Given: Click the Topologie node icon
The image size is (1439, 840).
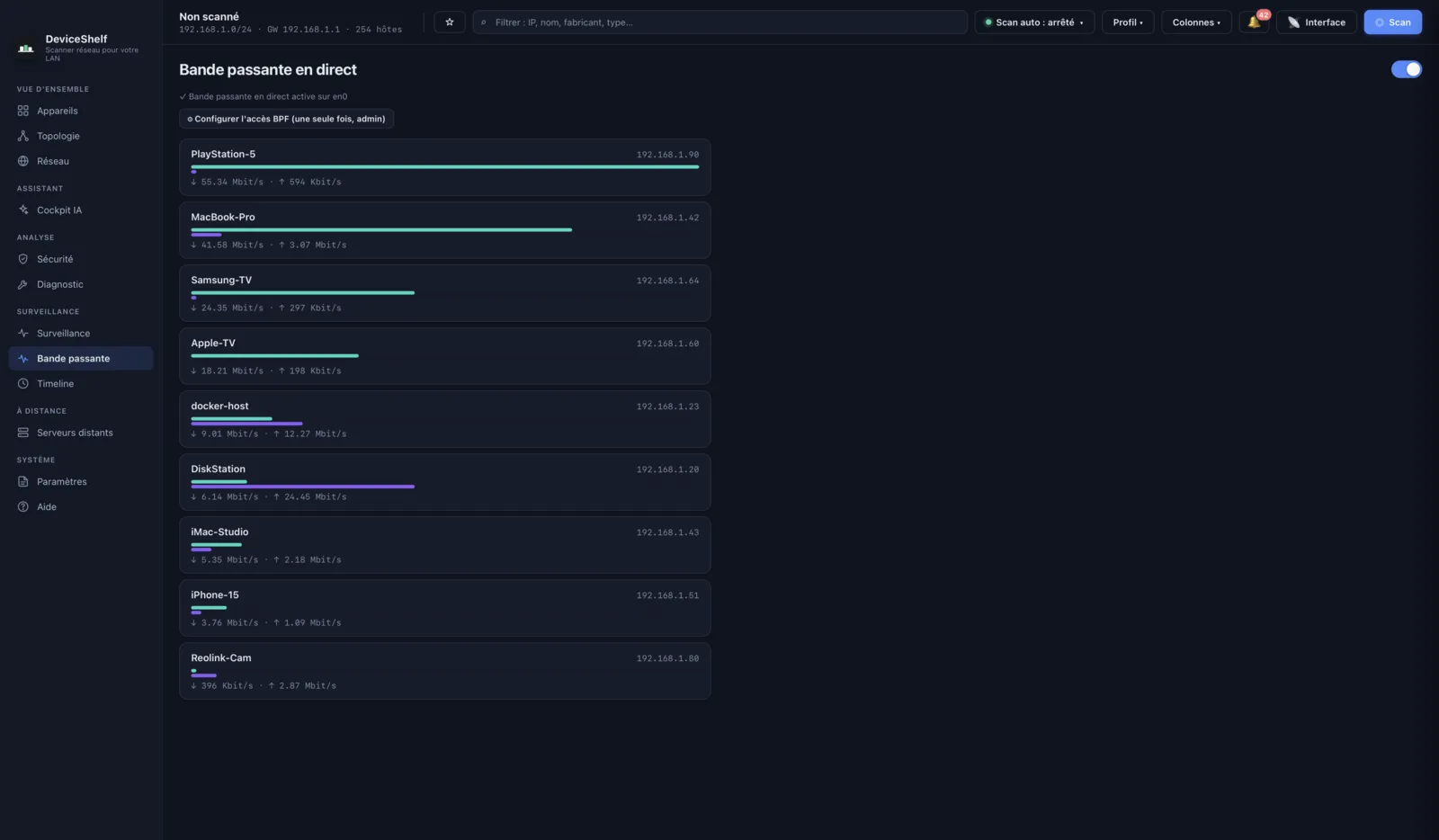Looking at the screenshot, I should [23, 136].
